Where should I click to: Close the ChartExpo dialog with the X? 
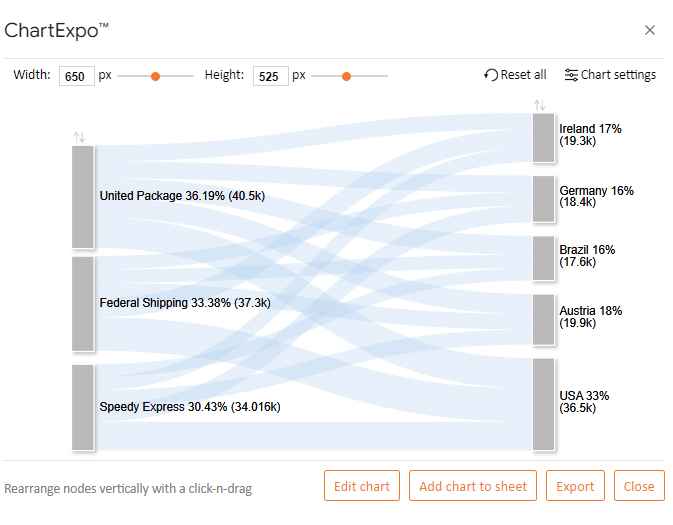click(x=650, y=30)
